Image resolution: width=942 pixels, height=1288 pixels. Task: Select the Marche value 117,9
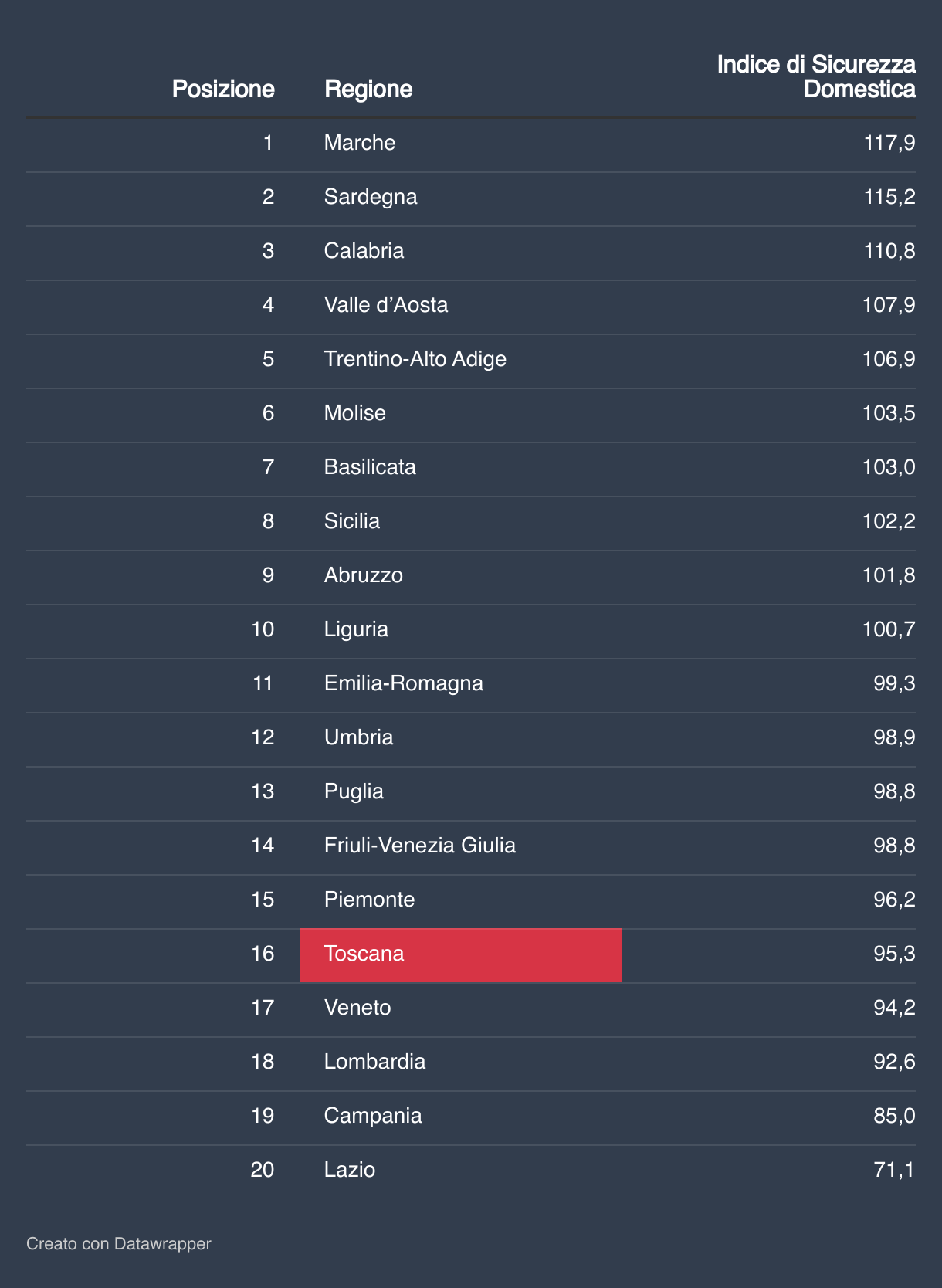coord(889,143)
